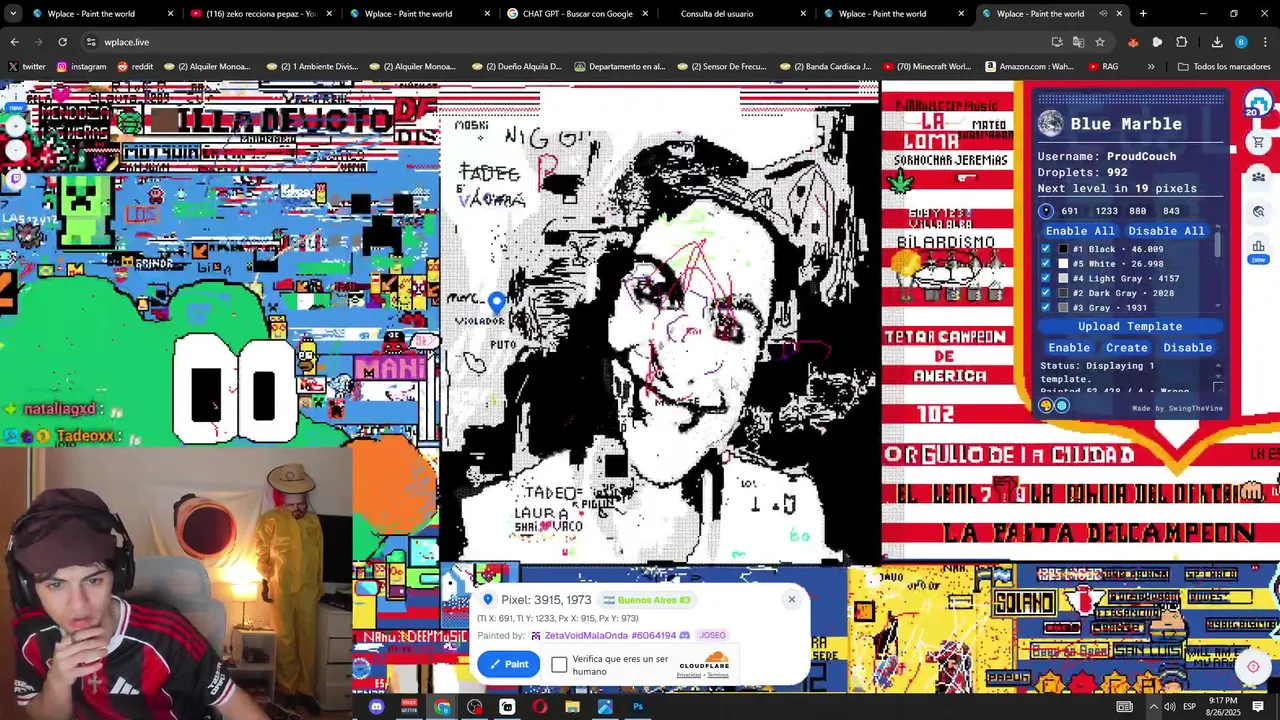Open the map search magnifier icon
Screen dimensions: 1280x720
pyautogui.click(x=1259, y=211)
